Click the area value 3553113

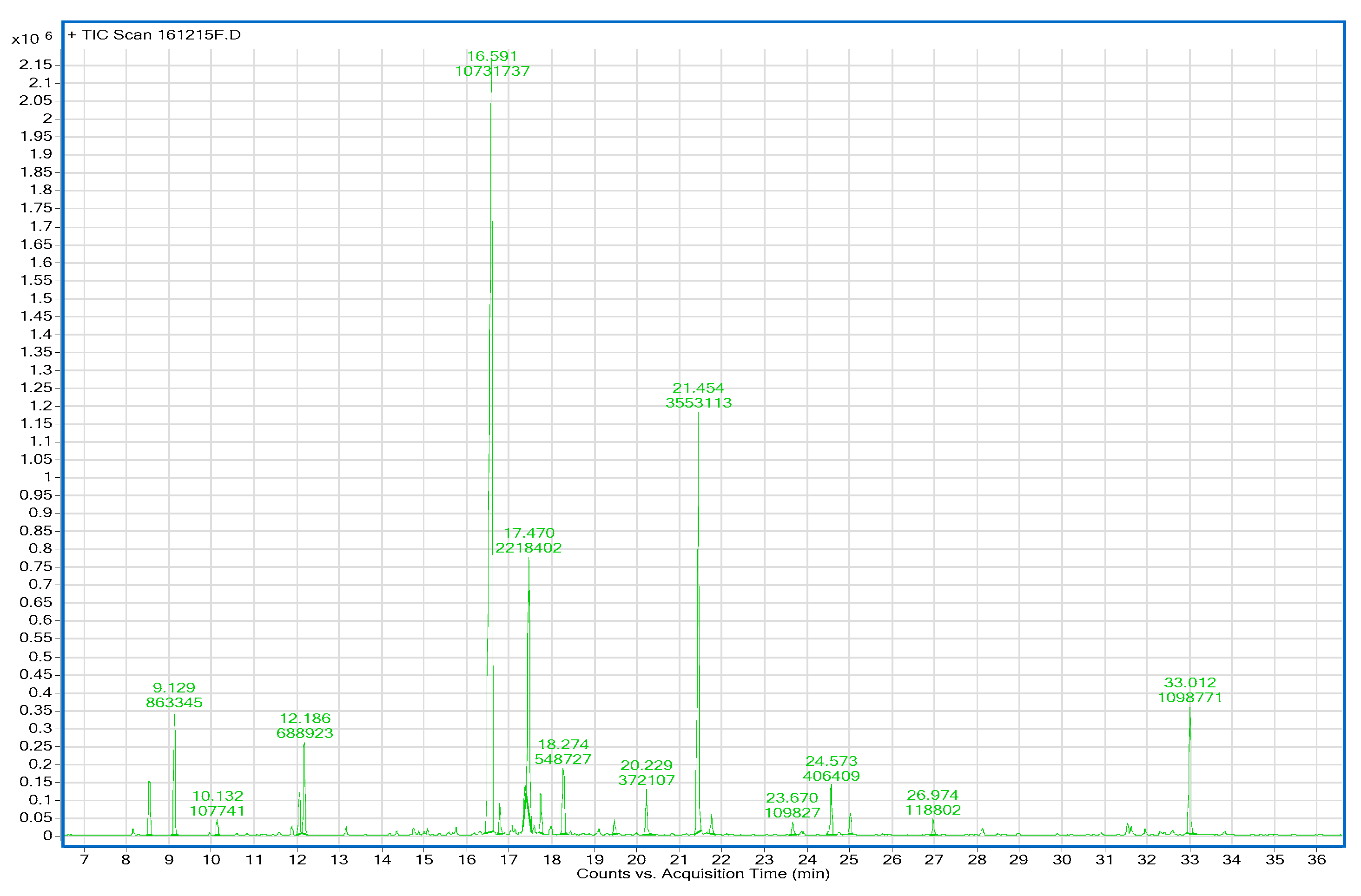point(698,403)
